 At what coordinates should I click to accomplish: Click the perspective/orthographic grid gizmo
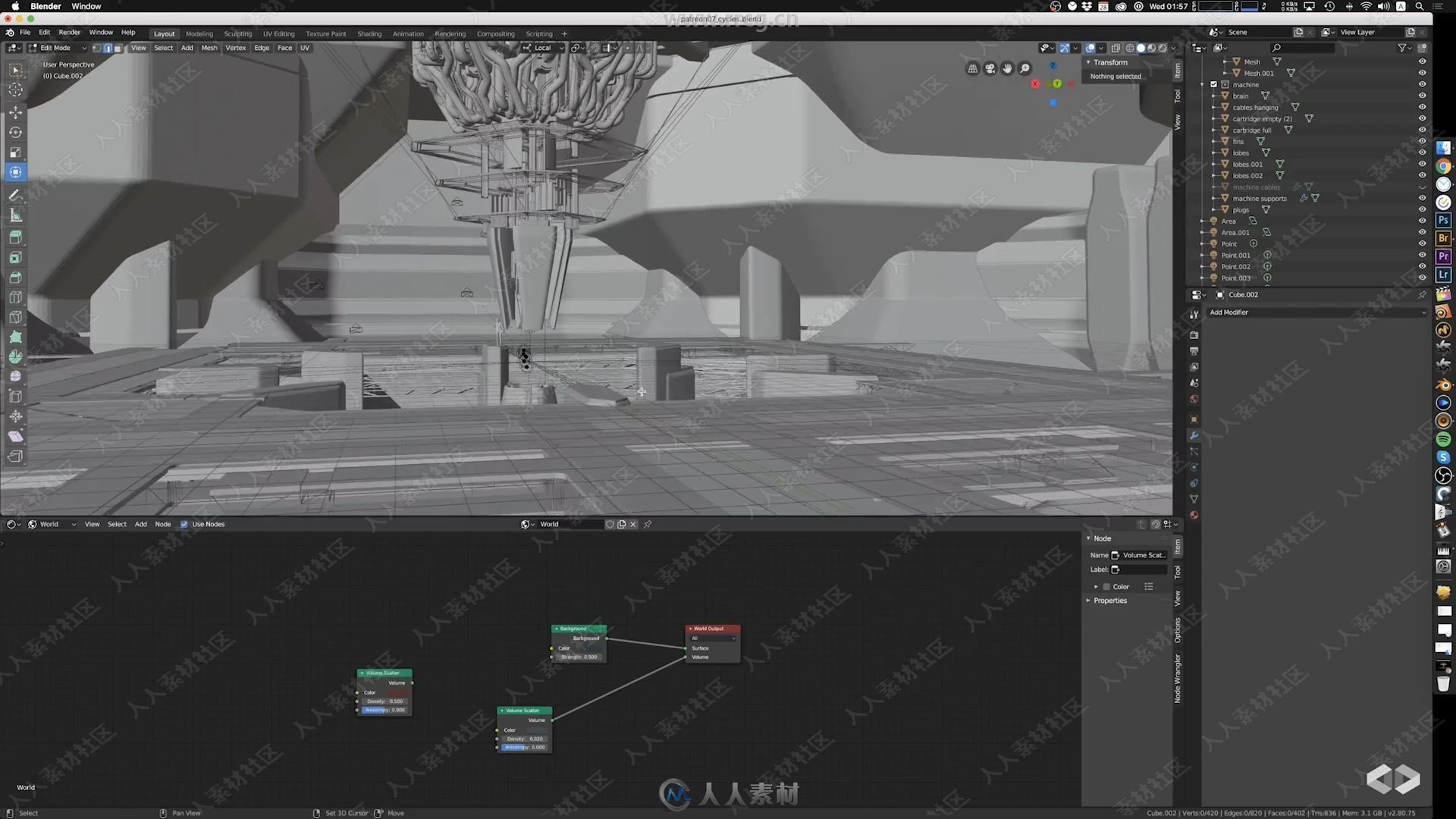(x=972, y=69)
